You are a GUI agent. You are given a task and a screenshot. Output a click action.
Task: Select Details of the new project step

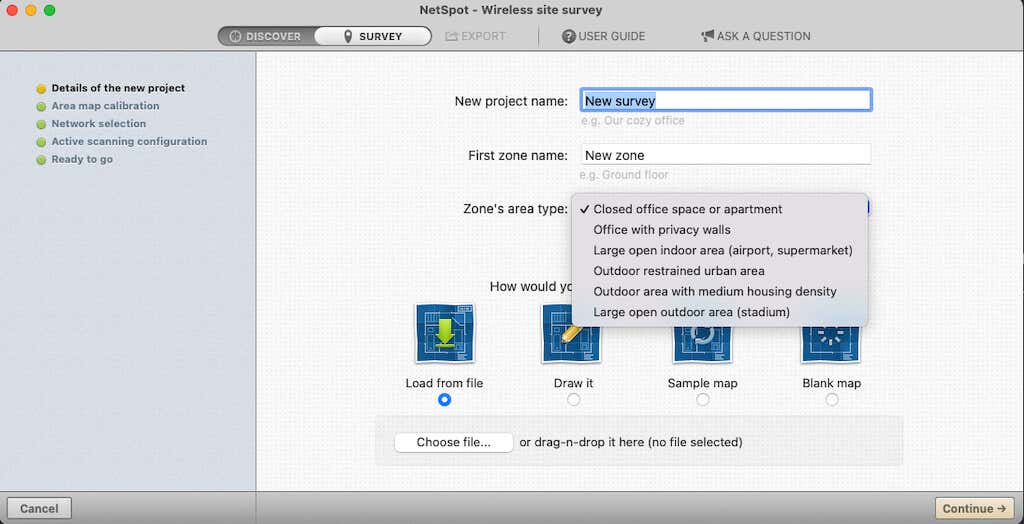(118, 88)
